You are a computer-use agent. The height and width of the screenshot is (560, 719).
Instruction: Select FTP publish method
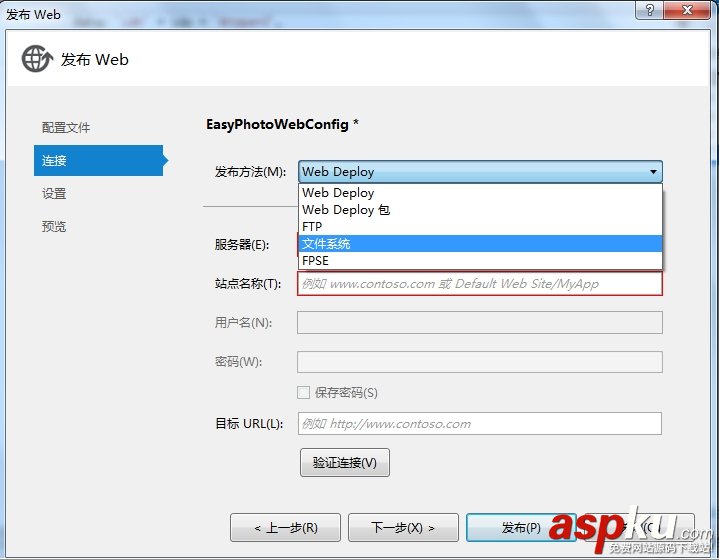[480, 227]
